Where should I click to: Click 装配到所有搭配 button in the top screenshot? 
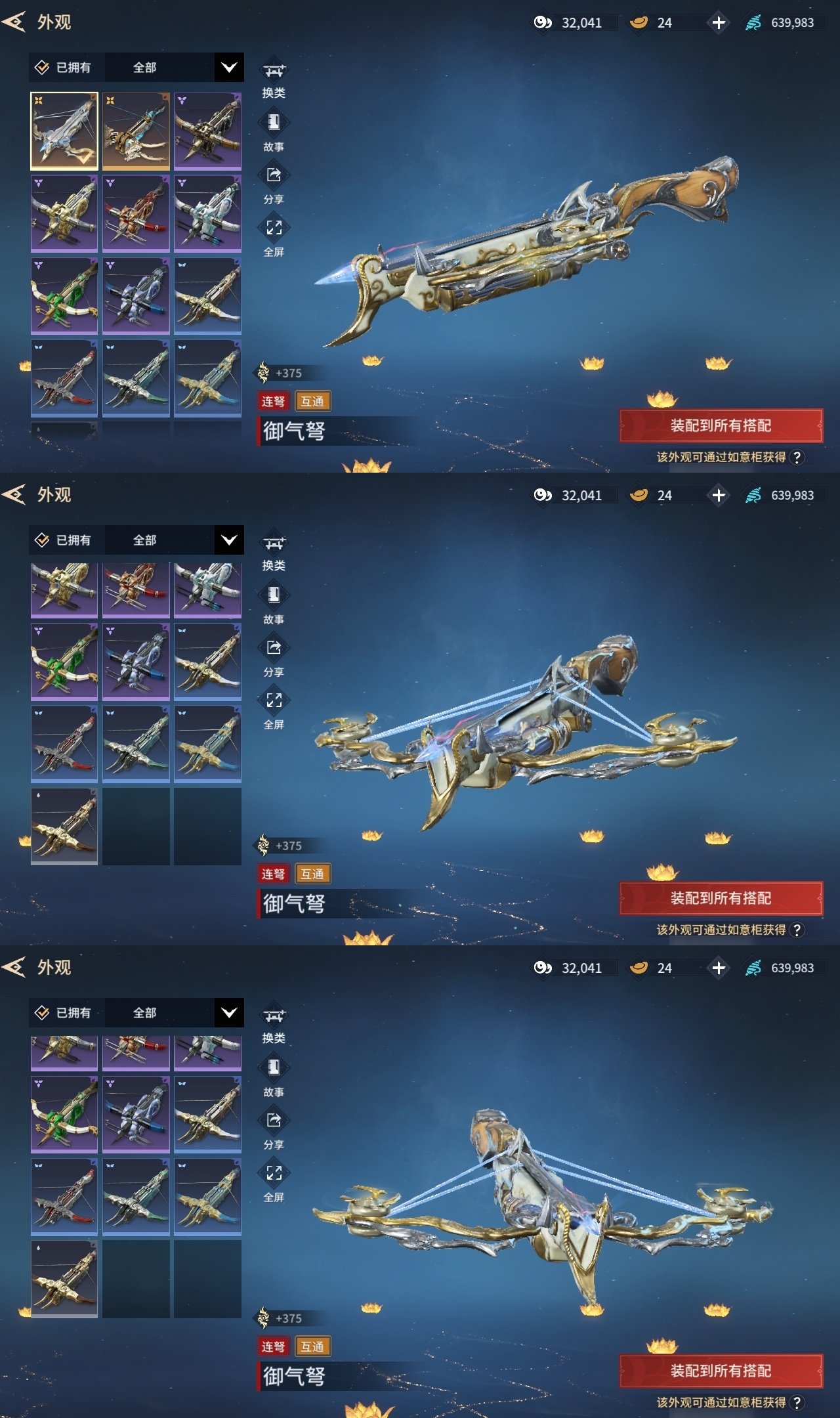[721, 425]
